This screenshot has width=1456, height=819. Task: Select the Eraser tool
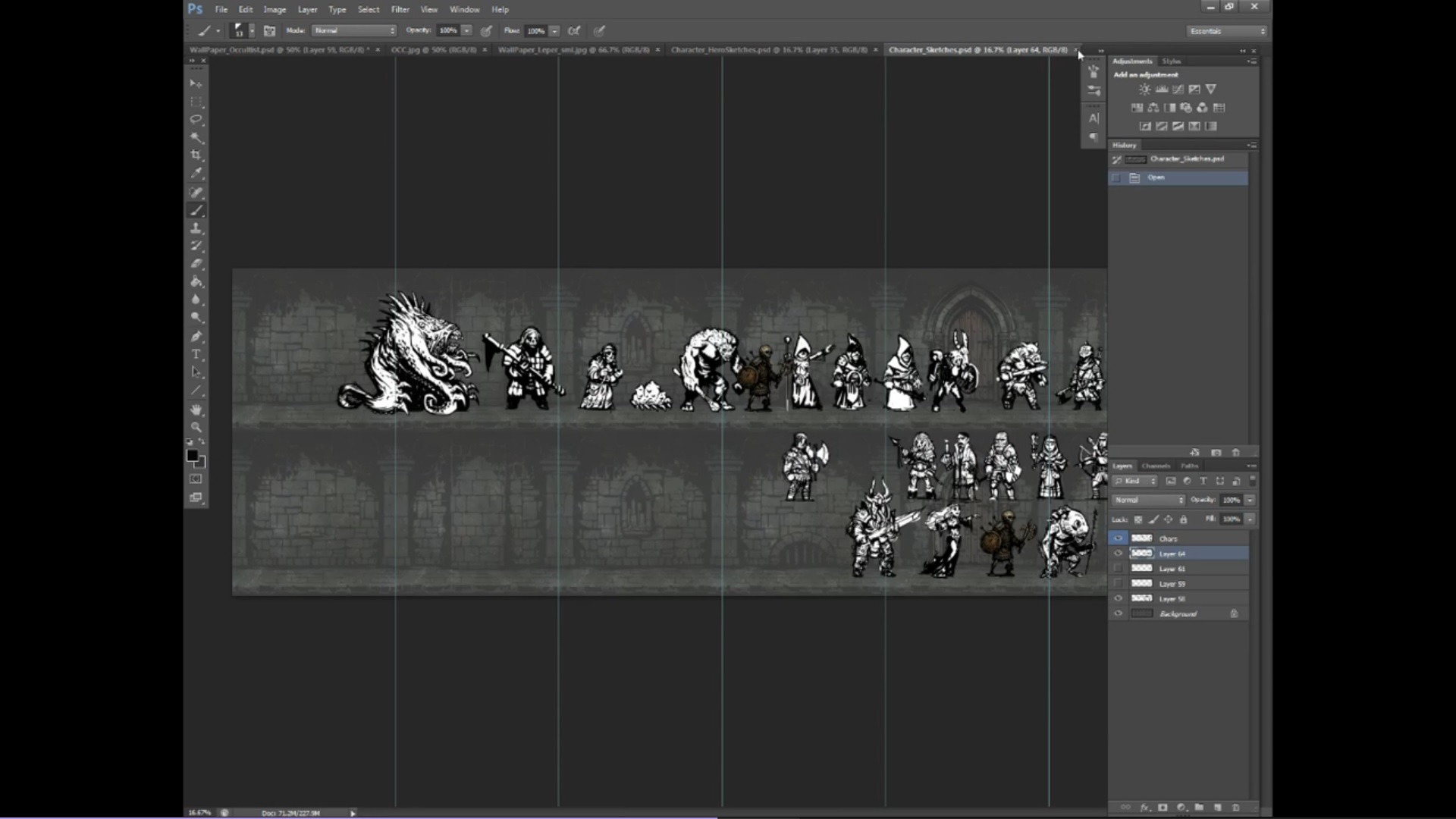pyautogui.click(x=196, y=264)
